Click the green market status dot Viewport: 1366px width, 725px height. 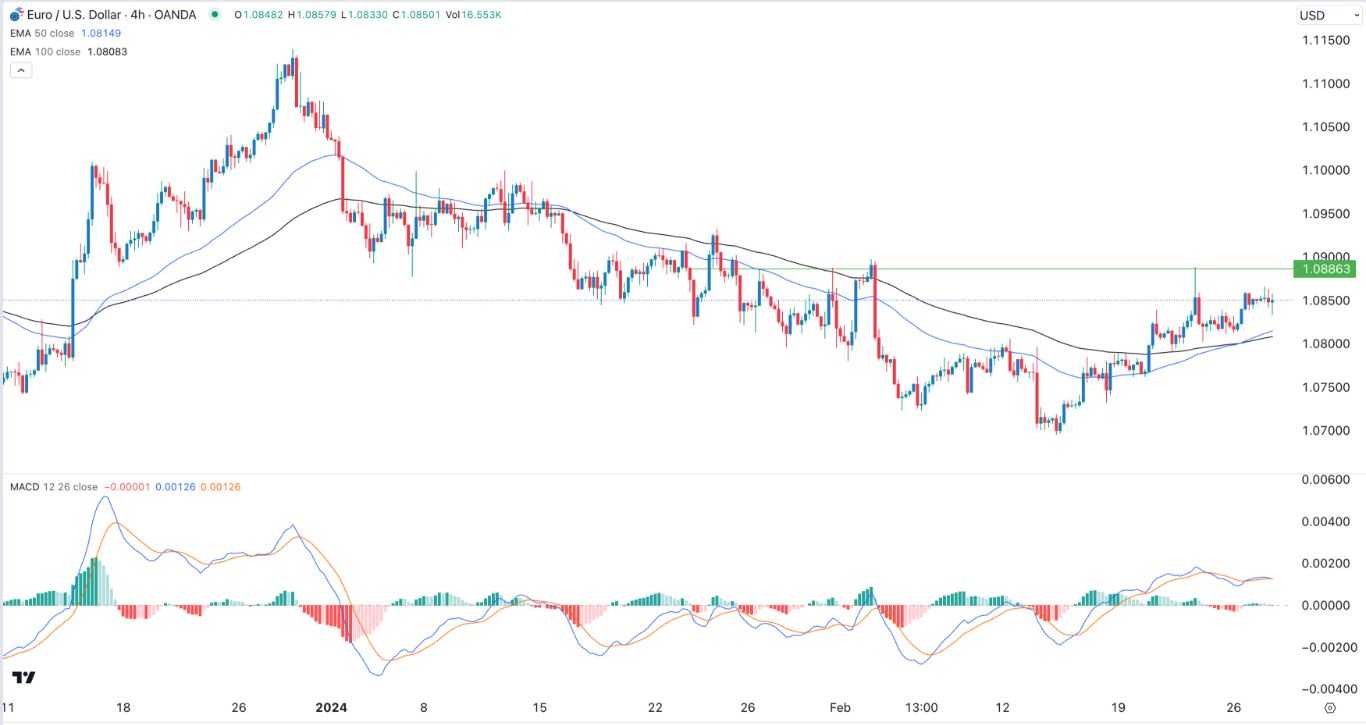(214, 13)
